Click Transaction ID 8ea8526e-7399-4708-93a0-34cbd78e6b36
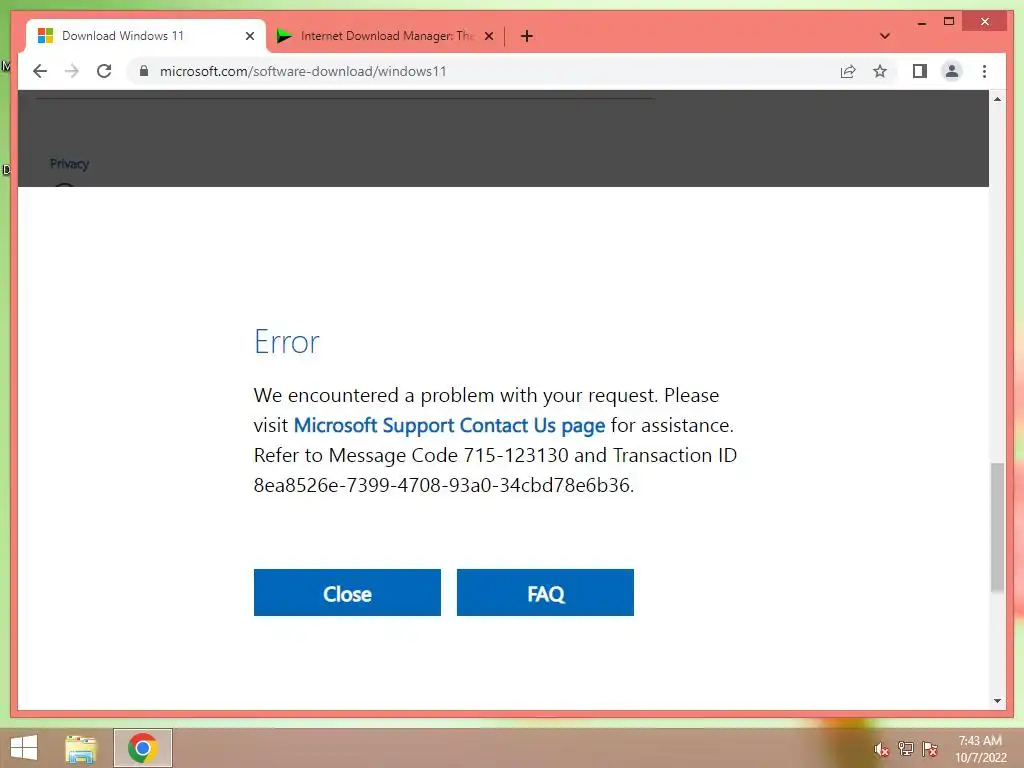The height and width of the screenshot is (768, 1024). tap(442, 485)
